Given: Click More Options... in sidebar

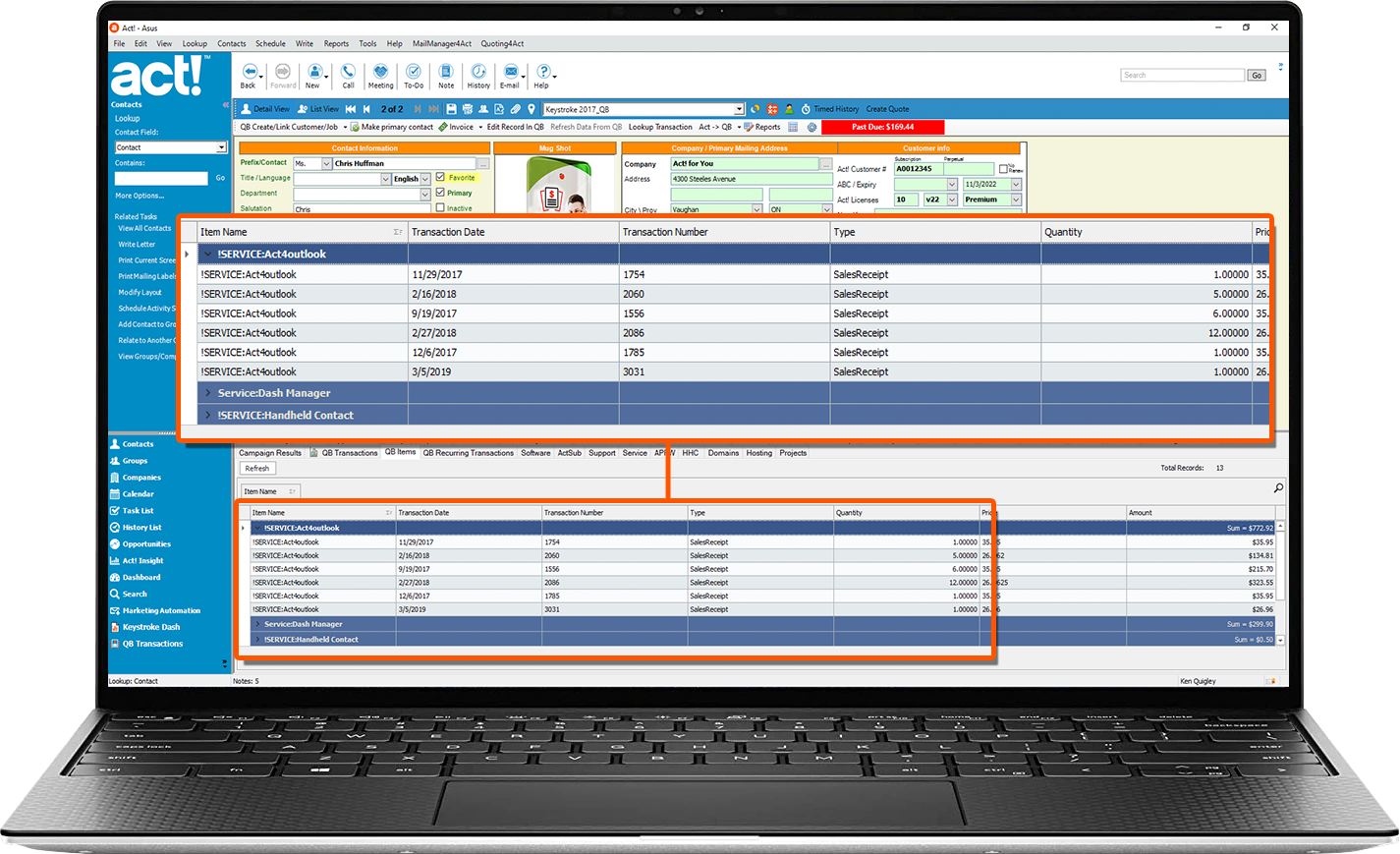Looking at the screenshot, I should 139,196.
